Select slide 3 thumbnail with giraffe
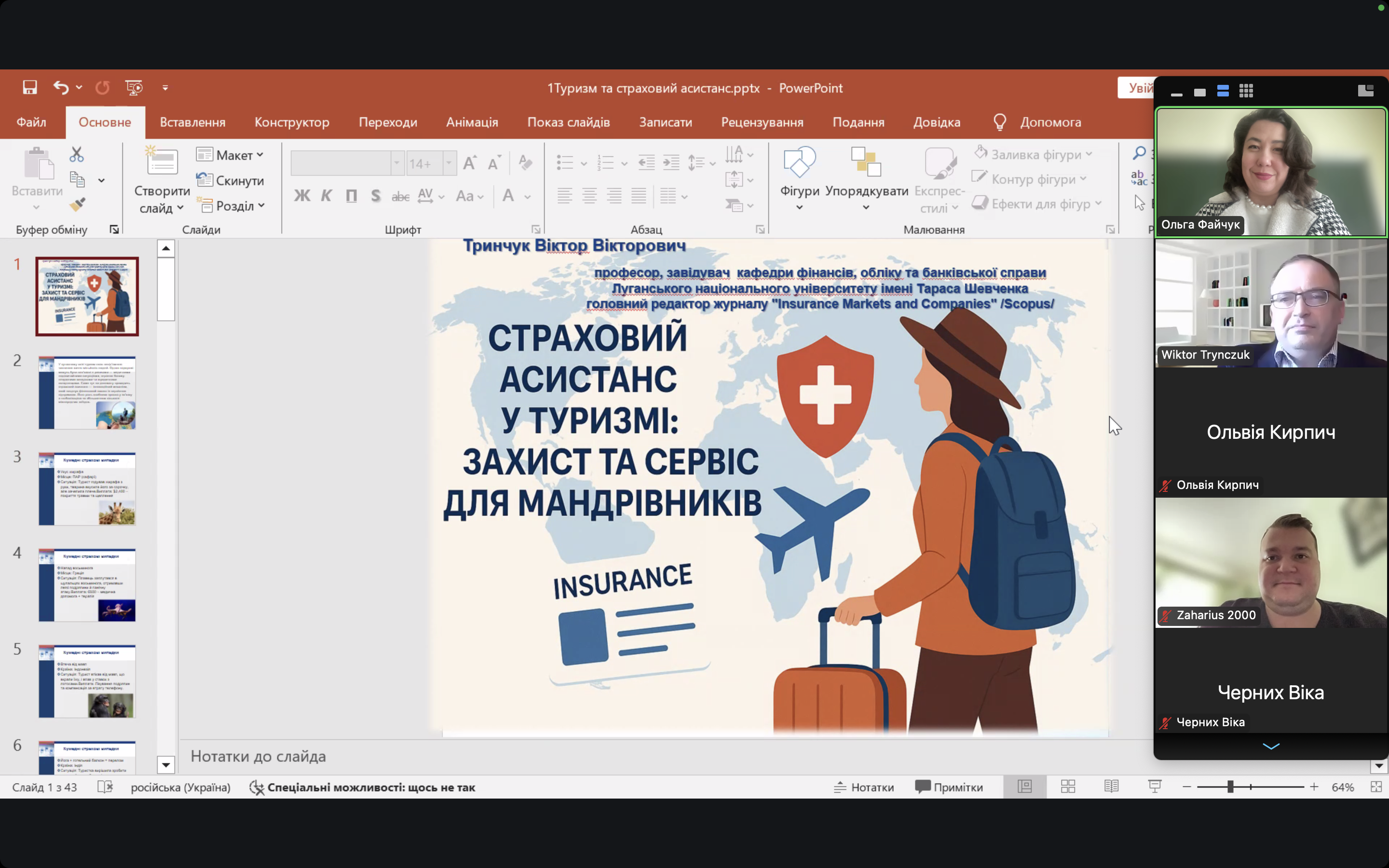Viewport: 1389px width, 868px height. coord(87,488)
